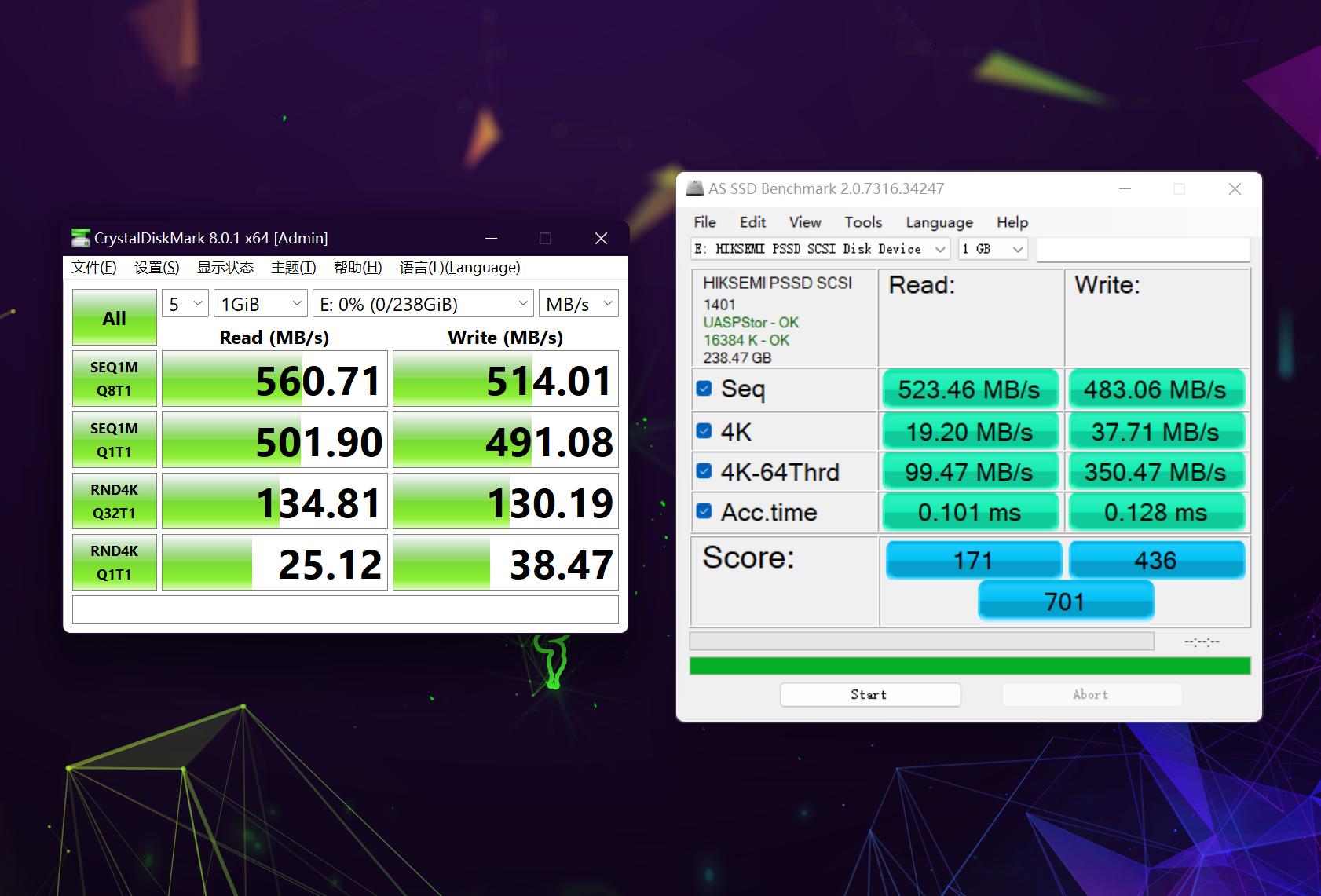Open the MB/s unit dropdown

point(578,304)
